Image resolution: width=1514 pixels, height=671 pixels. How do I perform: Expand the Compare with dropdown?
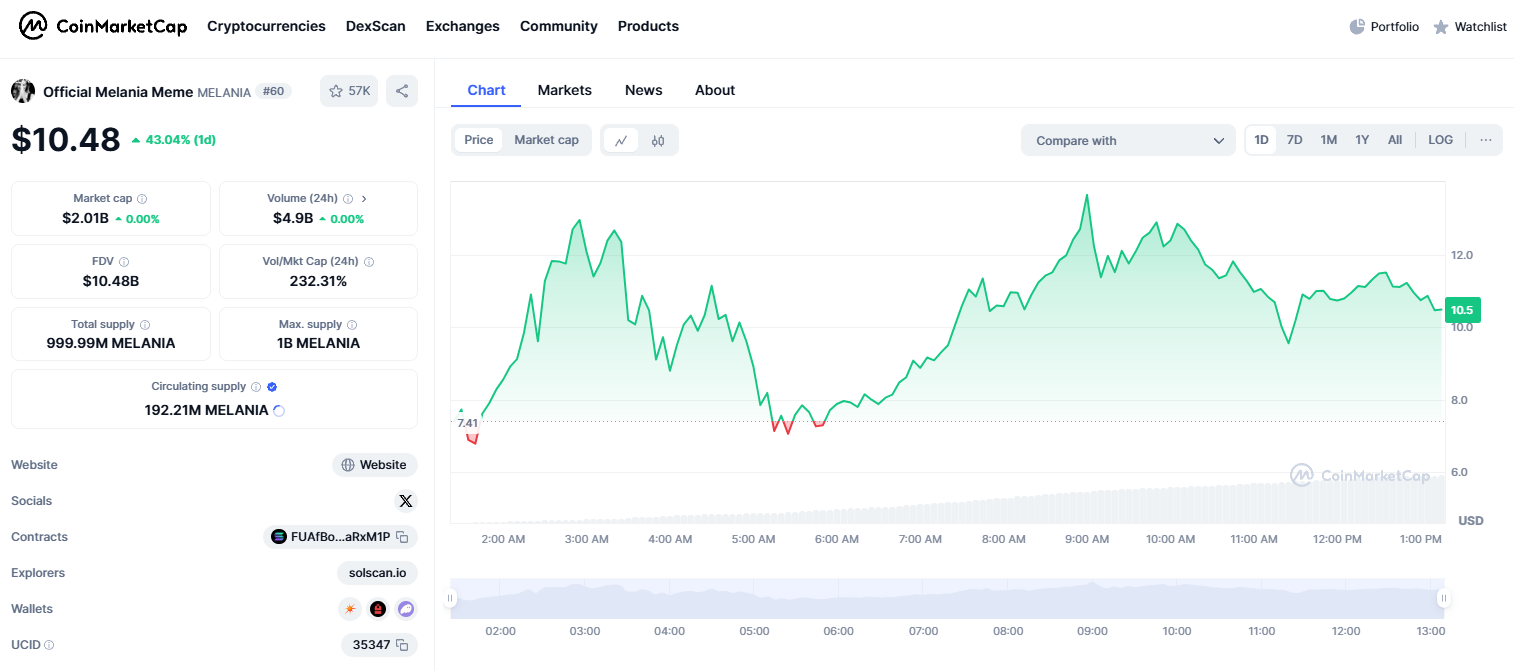tap(1129, 141)
